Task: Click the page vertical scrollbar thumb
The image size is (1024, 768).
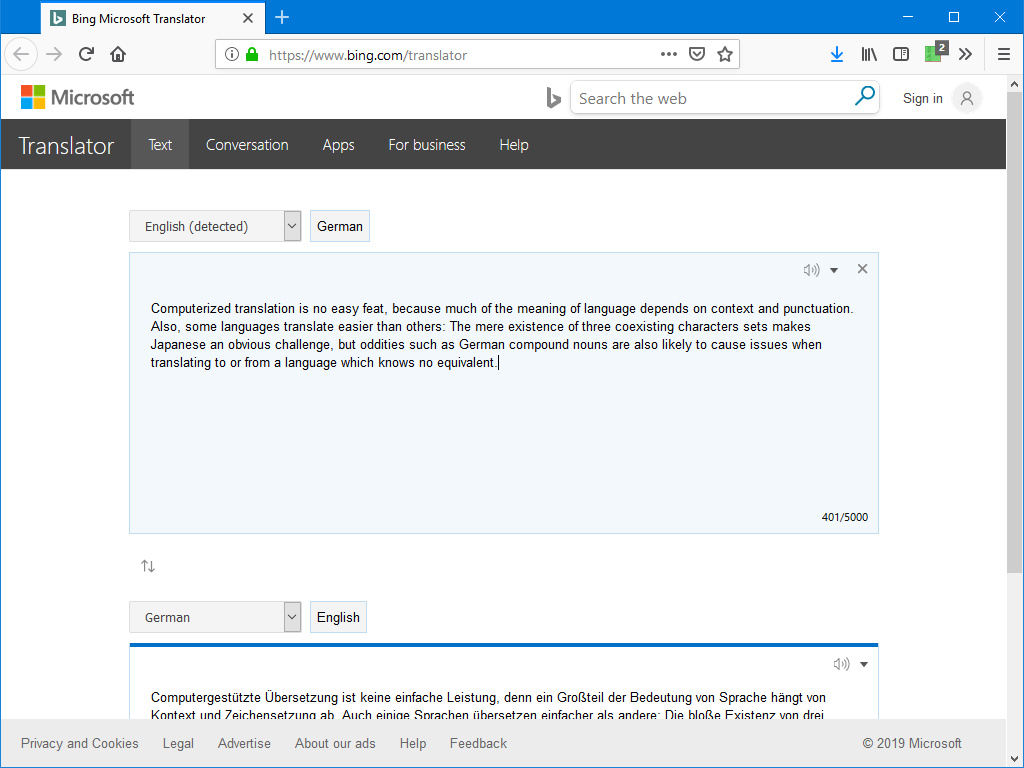Action: [x=1014, y=332]
